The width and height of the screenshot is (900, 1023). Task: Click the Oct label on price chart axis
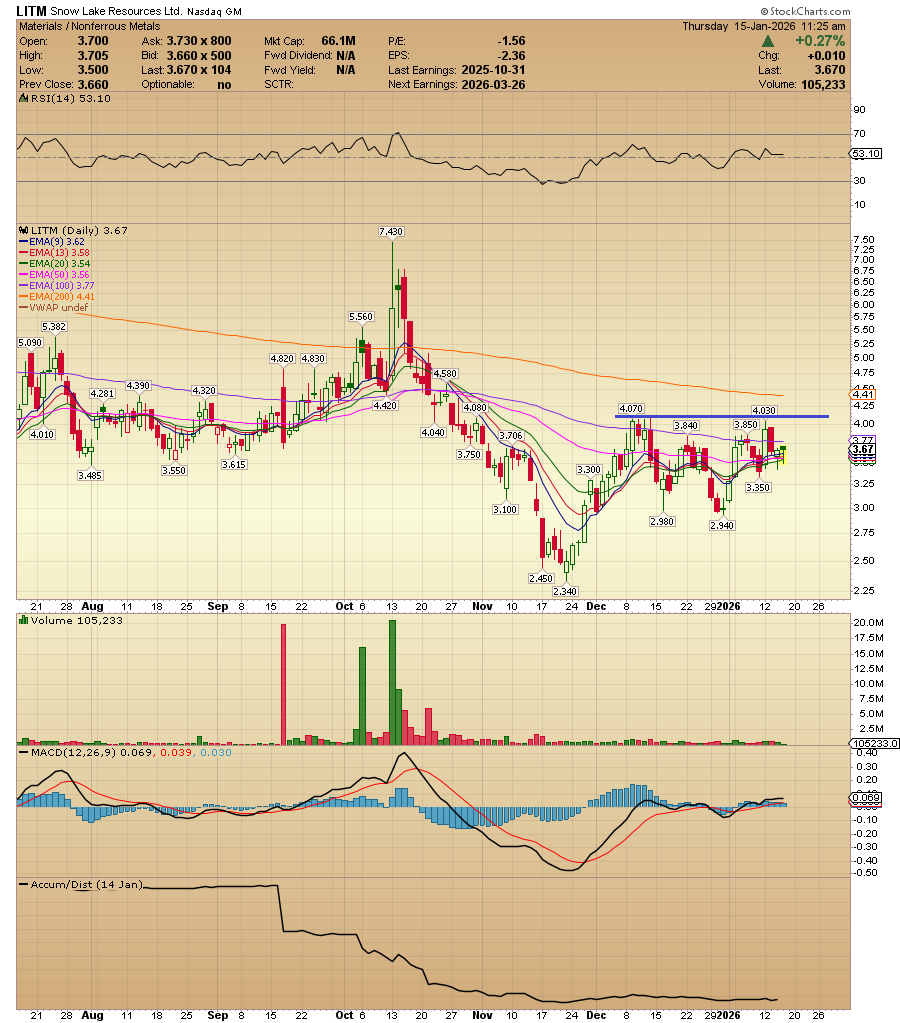[345, 606]
